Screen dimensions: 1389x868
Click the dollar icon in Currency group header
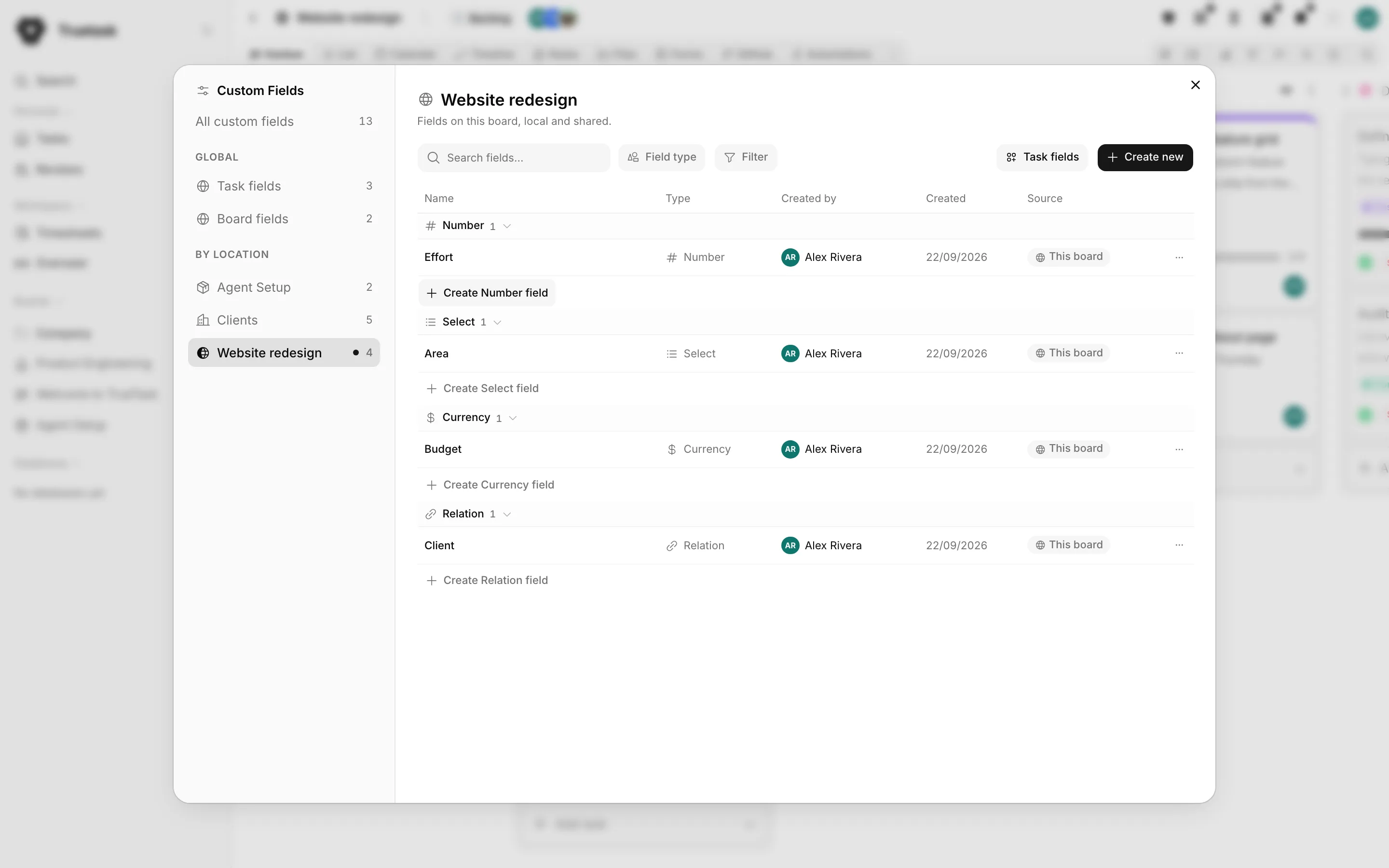(431, 418)
